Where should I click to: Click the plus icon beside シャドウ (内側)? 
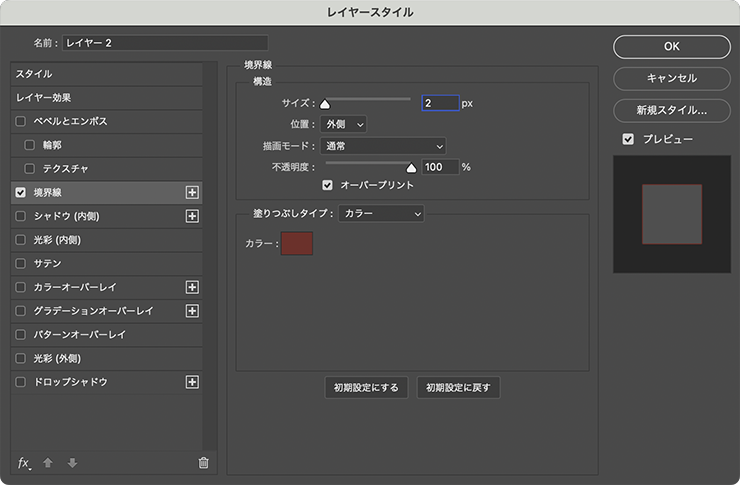point(193,216)
